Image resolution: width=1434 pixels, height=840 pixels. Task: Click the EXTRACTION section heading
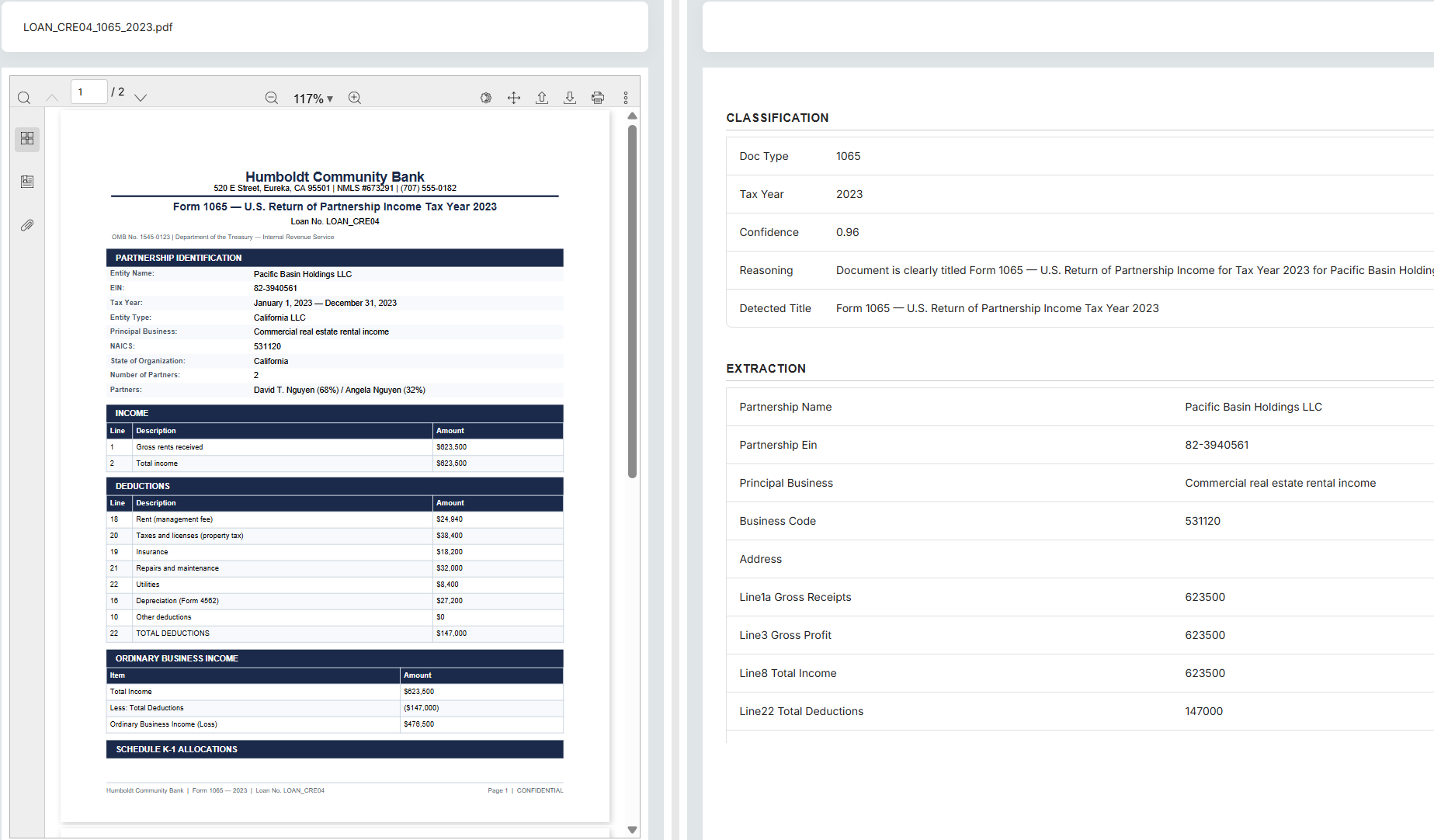pyautogui.click(x=766, y=369)
